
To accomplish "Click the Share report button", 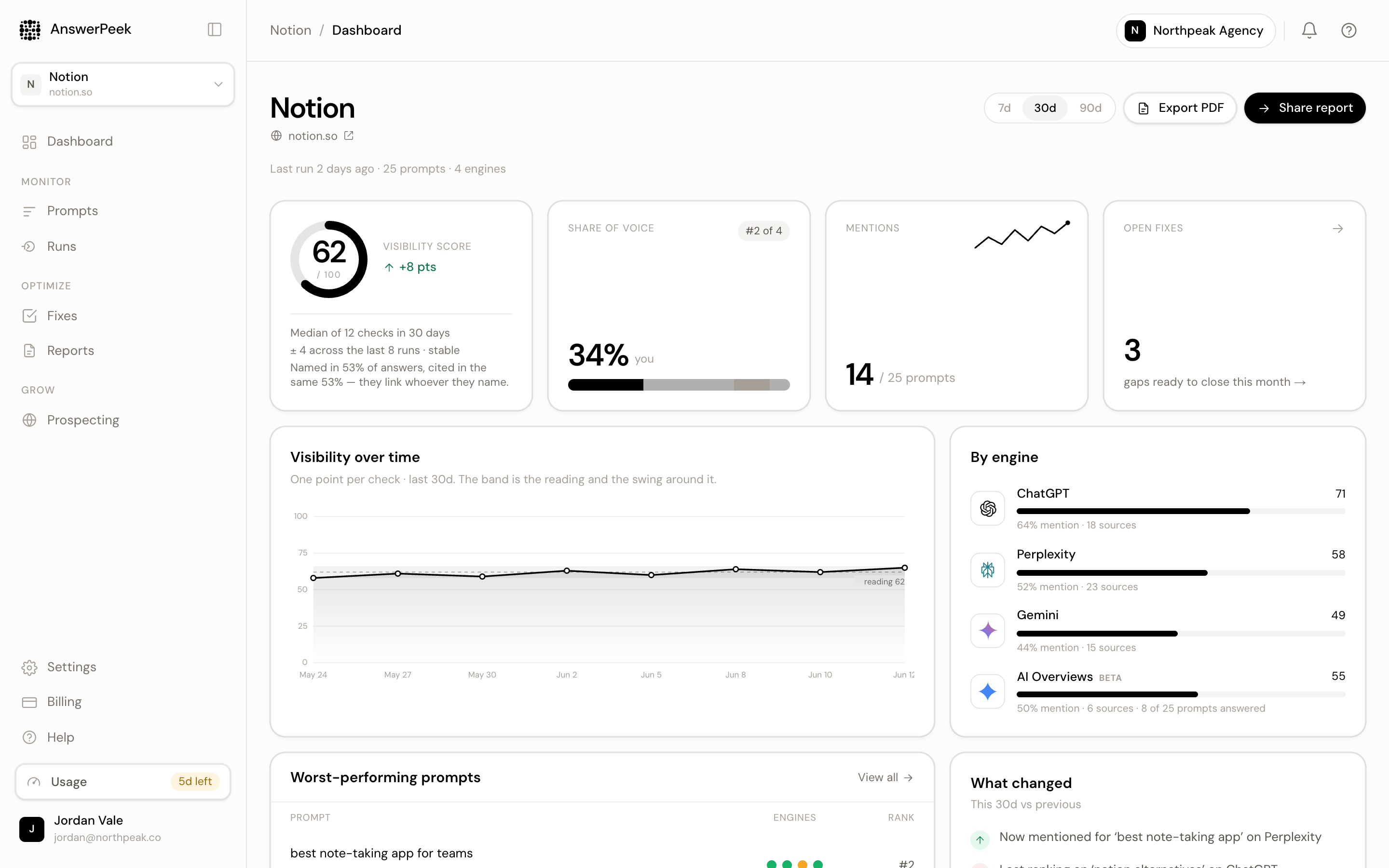I will click(x=1305, y=108).
